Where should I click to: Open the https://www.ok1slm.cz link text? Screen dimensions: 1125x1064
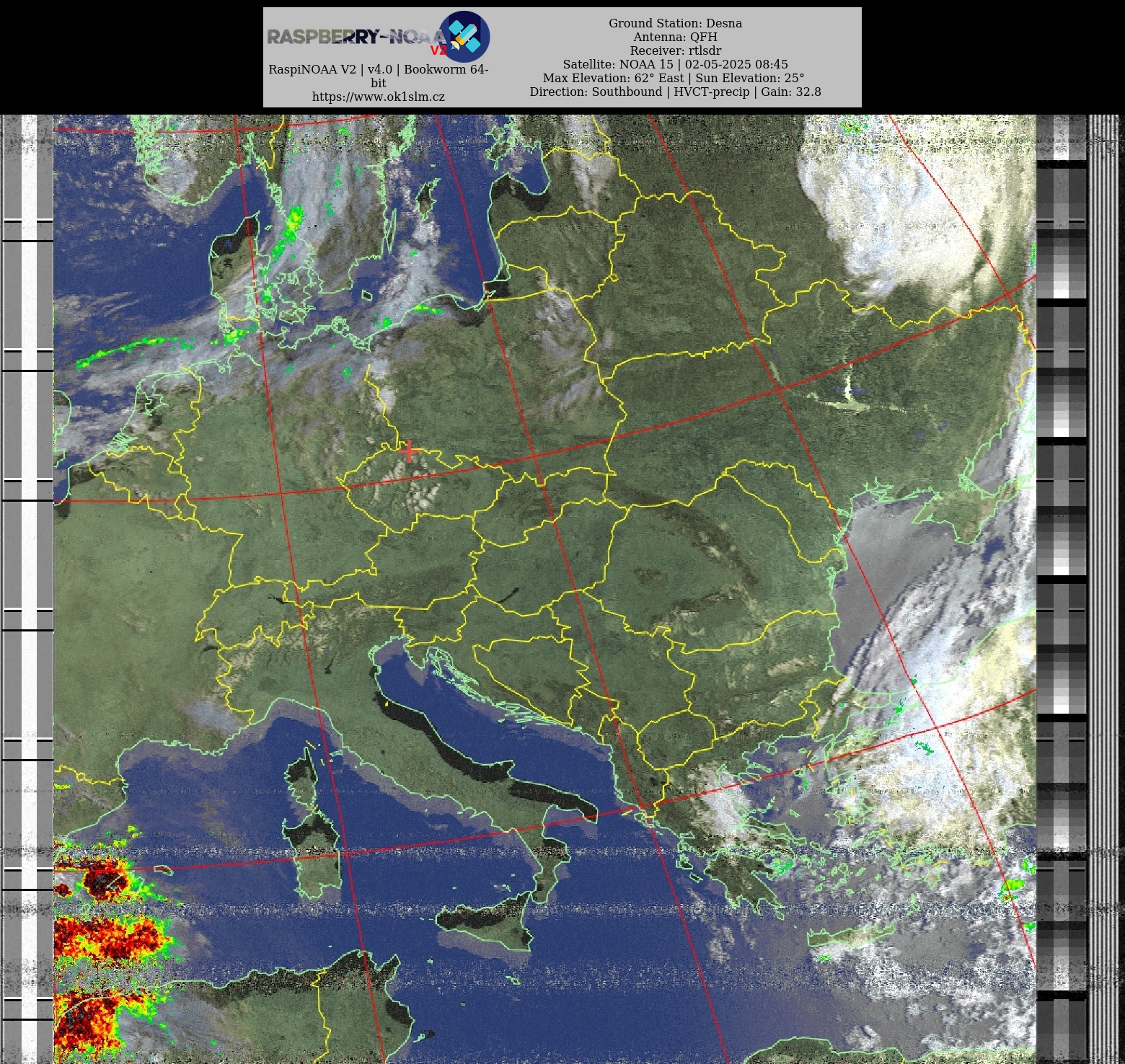[x=379, y=97]
